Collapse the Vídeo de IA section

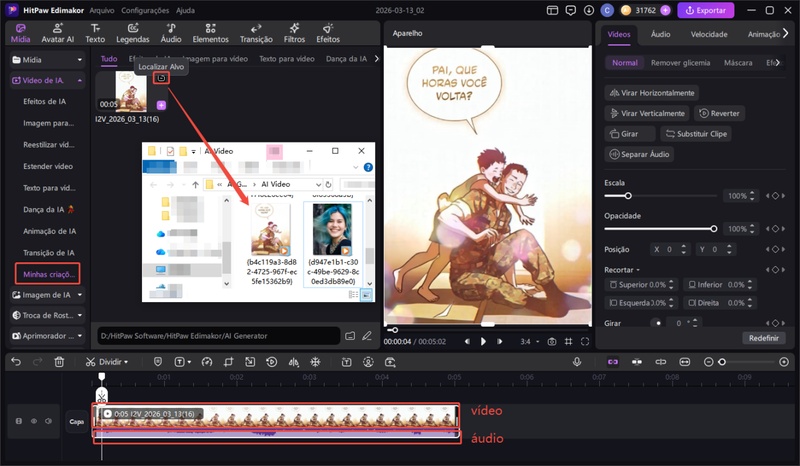tap(80, 81)
